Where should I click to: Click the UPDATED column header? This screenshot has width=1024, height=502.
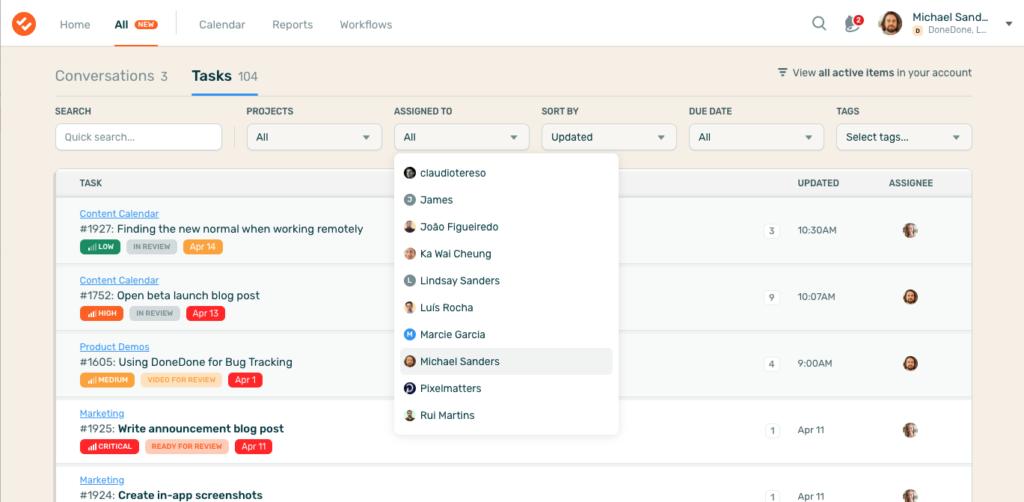pyautogui.click(x=818, y=183)
